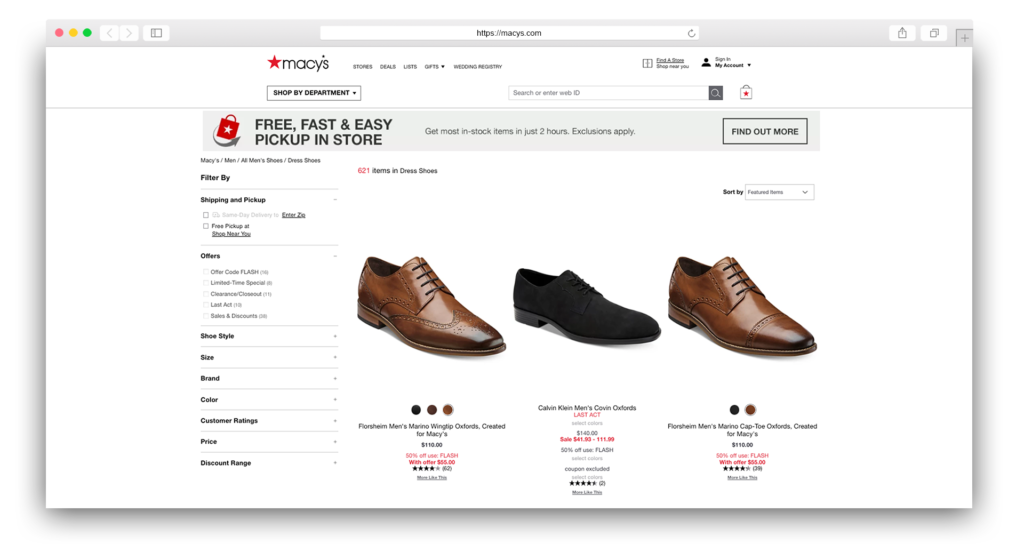Open the Lists menu item

coord(410,67)
